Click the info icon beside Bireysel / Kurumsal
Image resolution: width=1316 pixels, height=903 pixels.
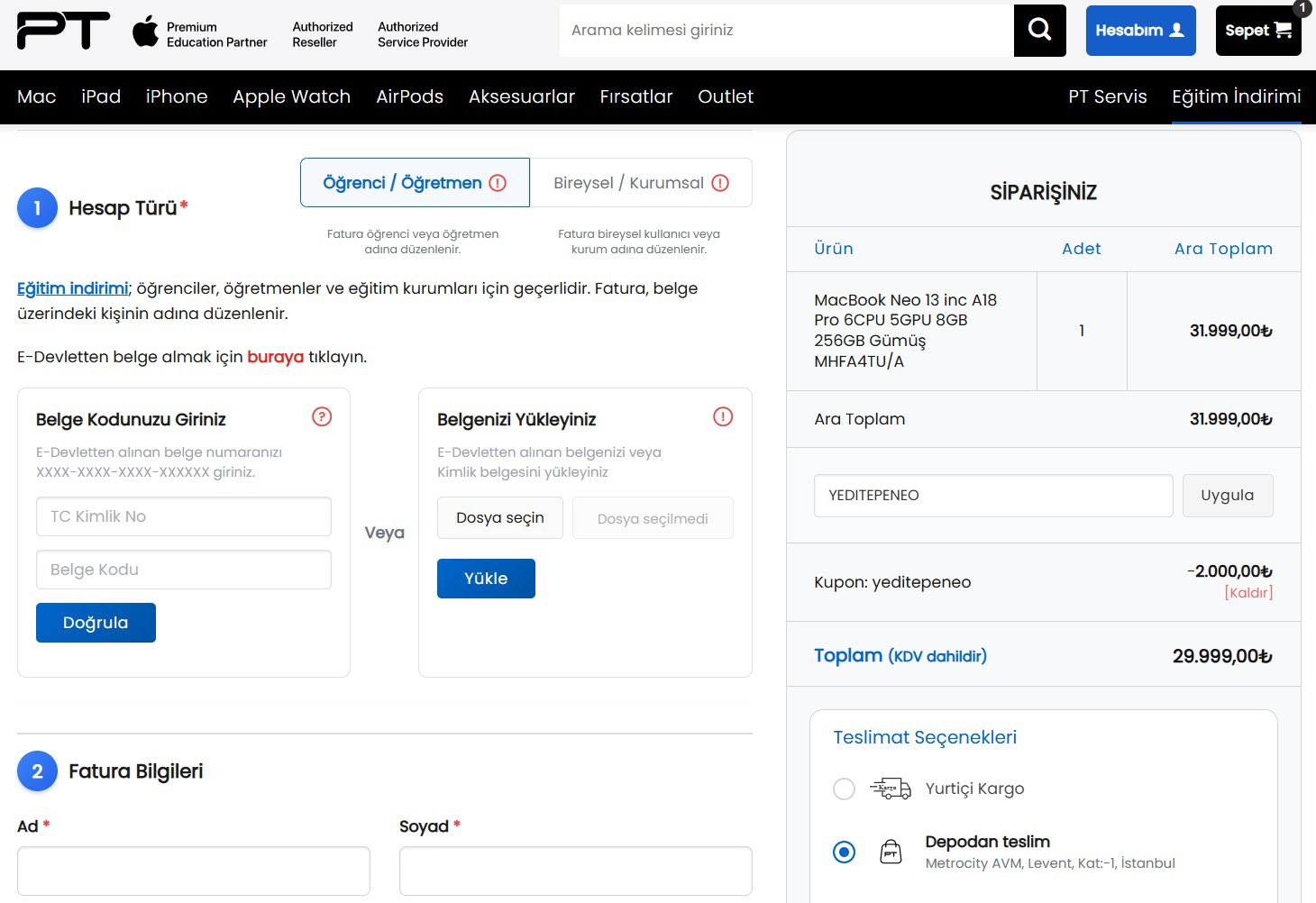pos(720,183)
